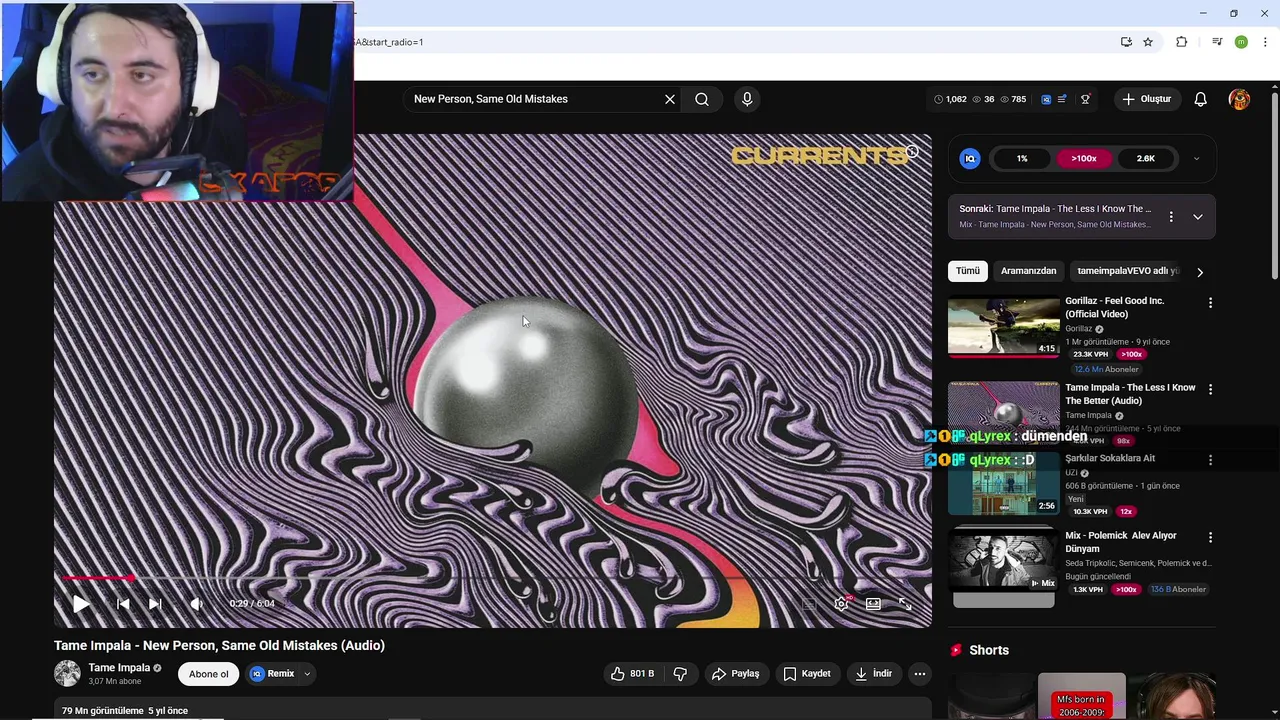
Task: Show more filter chips with right arrow
Action: (1200, 271)
